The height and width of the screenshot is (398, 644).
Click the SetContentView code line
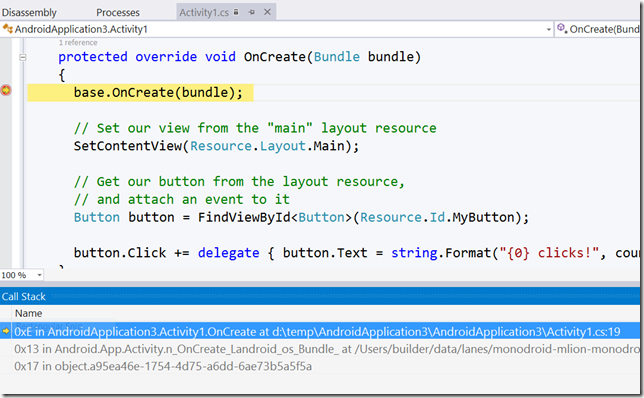(216, 146)
